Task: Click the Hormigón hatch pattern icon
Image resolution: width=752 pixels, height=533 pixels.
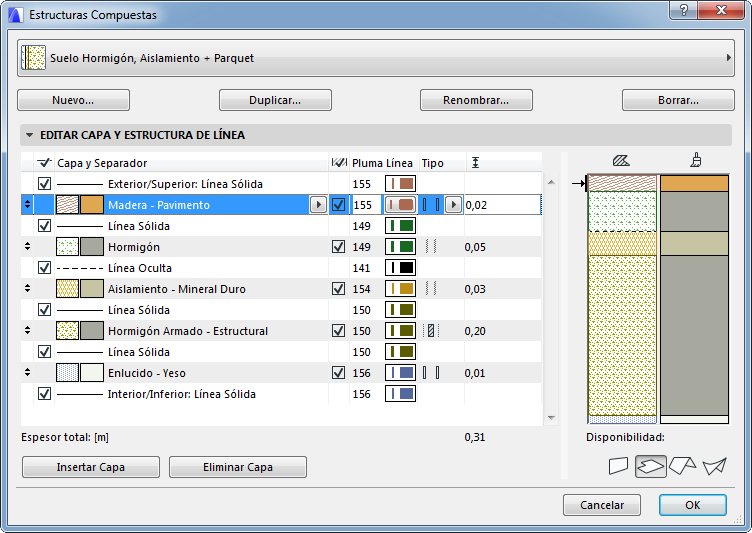Action: 67,247
